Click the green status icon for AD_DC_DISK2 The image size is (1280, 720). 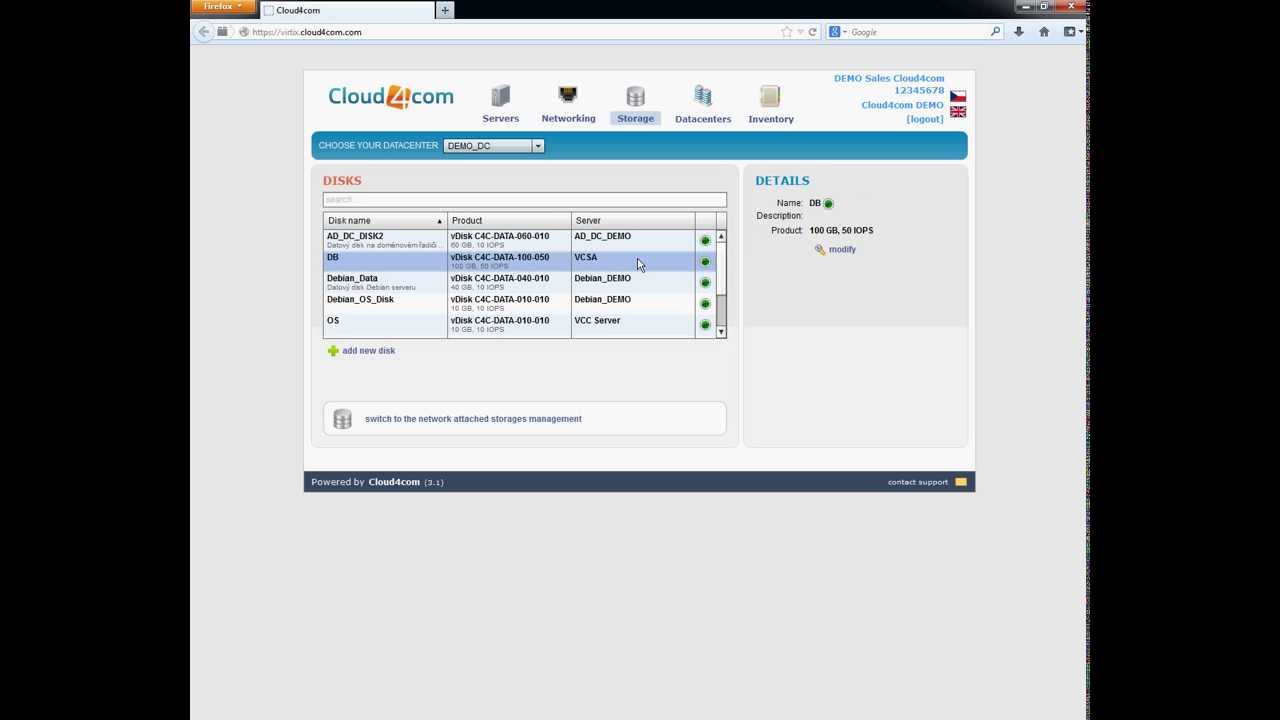click(705, 240)
